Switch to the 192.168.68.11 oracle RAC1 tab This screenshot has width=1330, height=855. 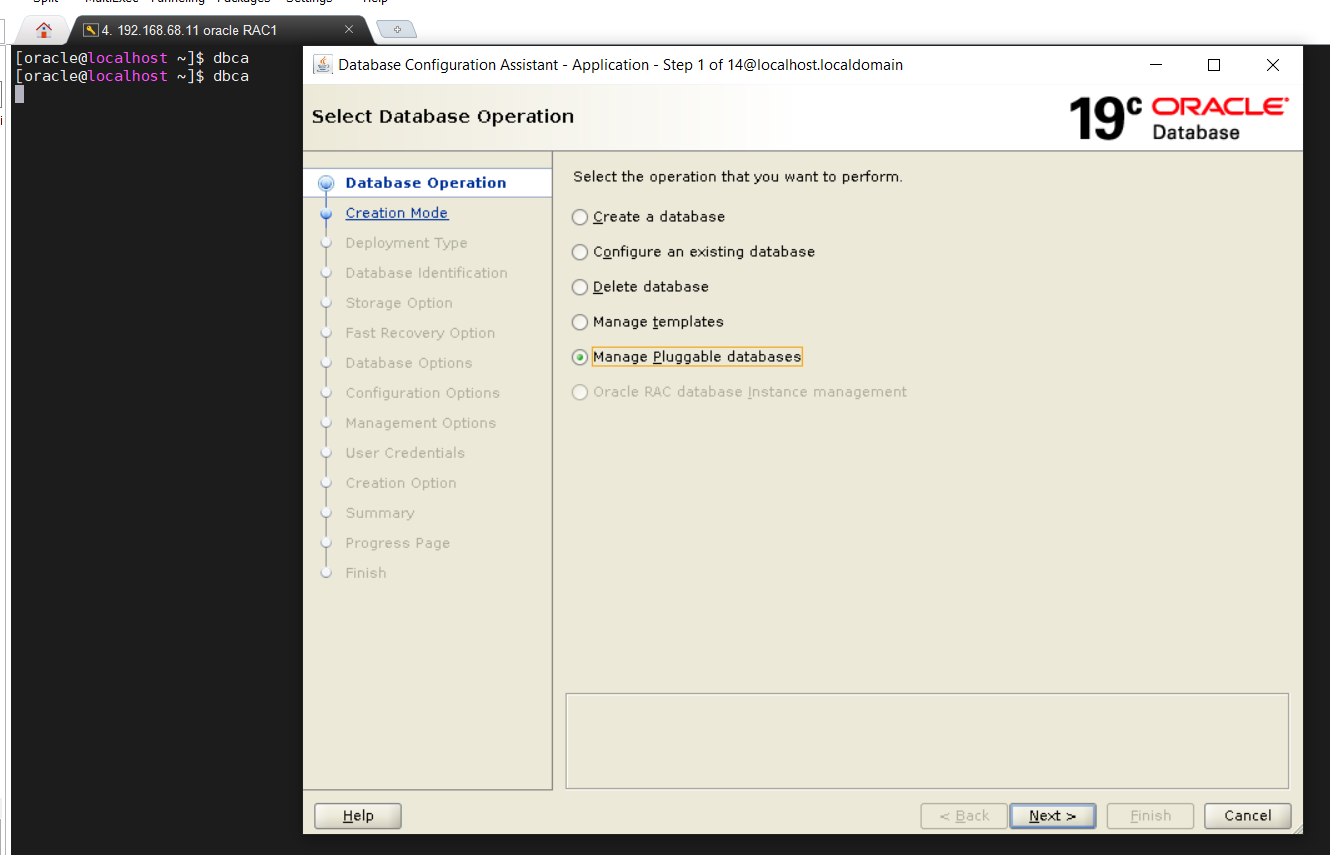[x=190, y=30]
